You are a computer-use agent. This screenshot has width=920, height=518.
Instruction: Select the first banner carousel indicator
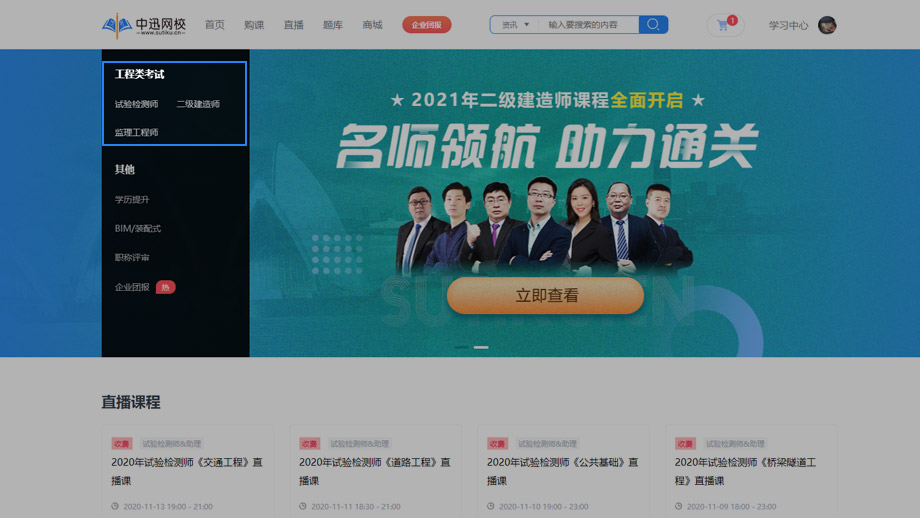[x=461, y=347]
